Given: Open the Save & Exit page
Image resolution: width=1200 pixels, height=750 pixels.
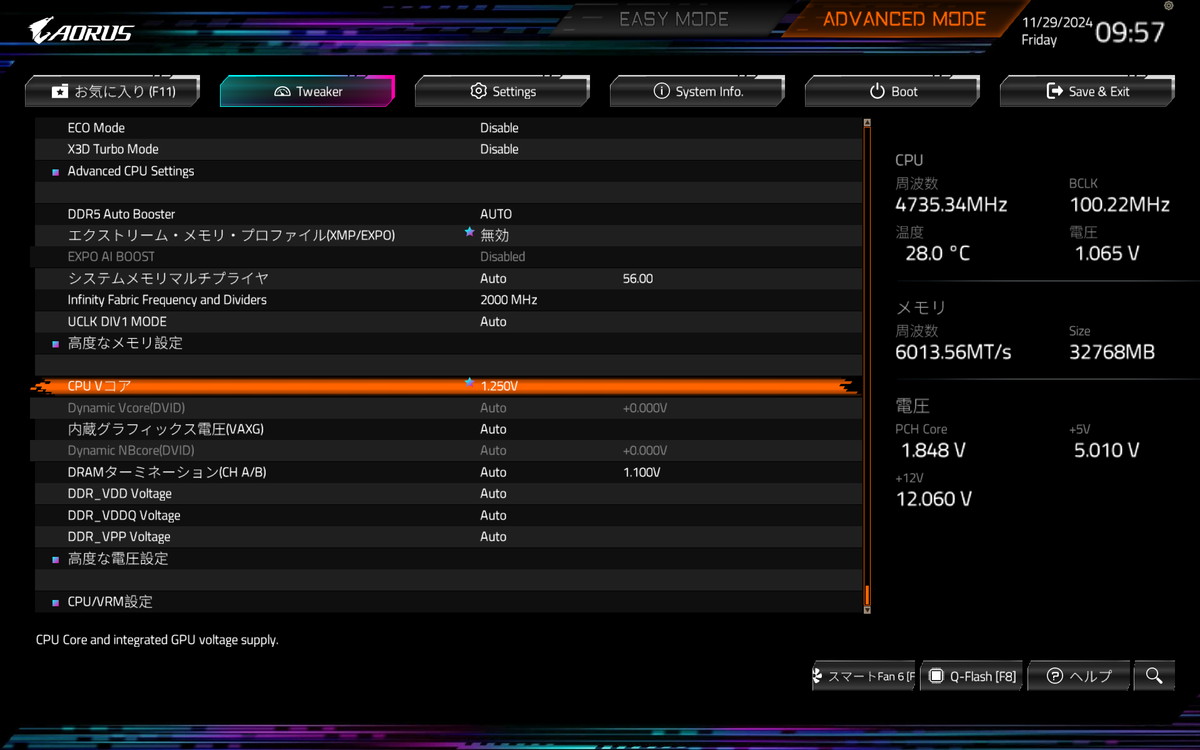Looking at the screenshot, I should 1087,91.
